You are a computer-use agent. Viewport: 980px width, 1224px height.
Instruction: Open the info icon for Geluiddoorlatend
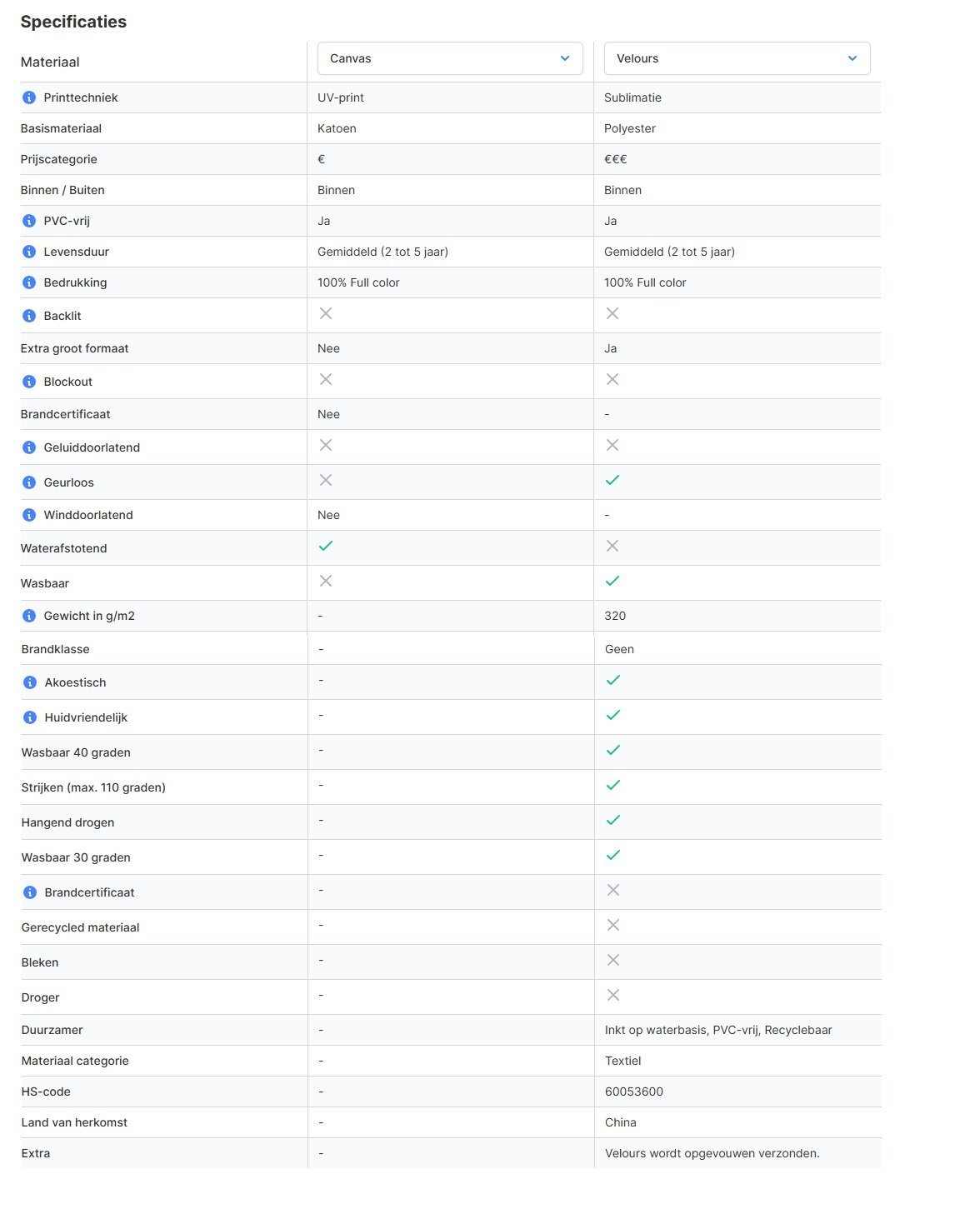(29, 447)
